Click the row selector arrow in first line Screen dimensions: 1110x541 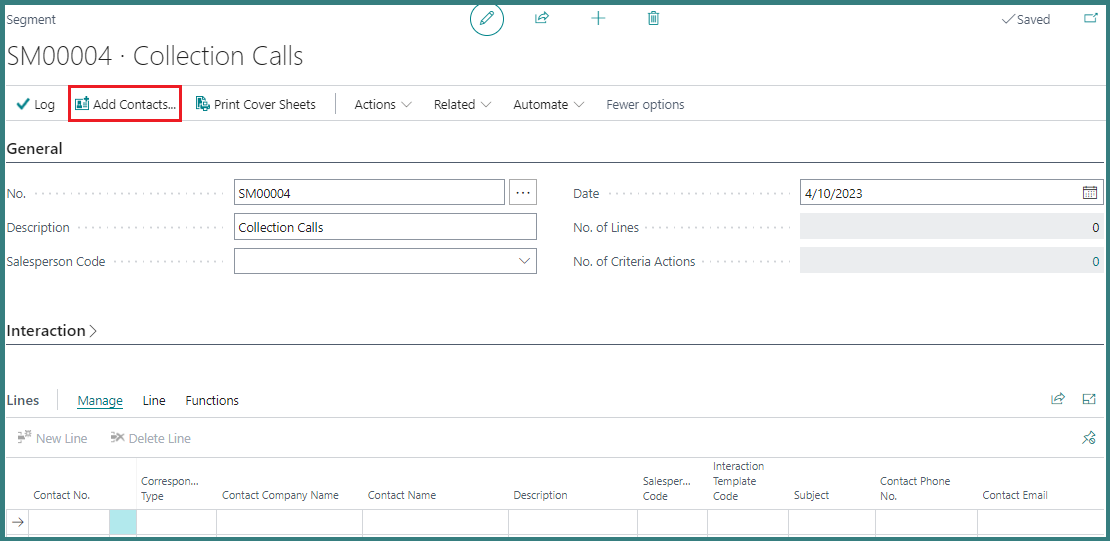[x=18, y=522]
